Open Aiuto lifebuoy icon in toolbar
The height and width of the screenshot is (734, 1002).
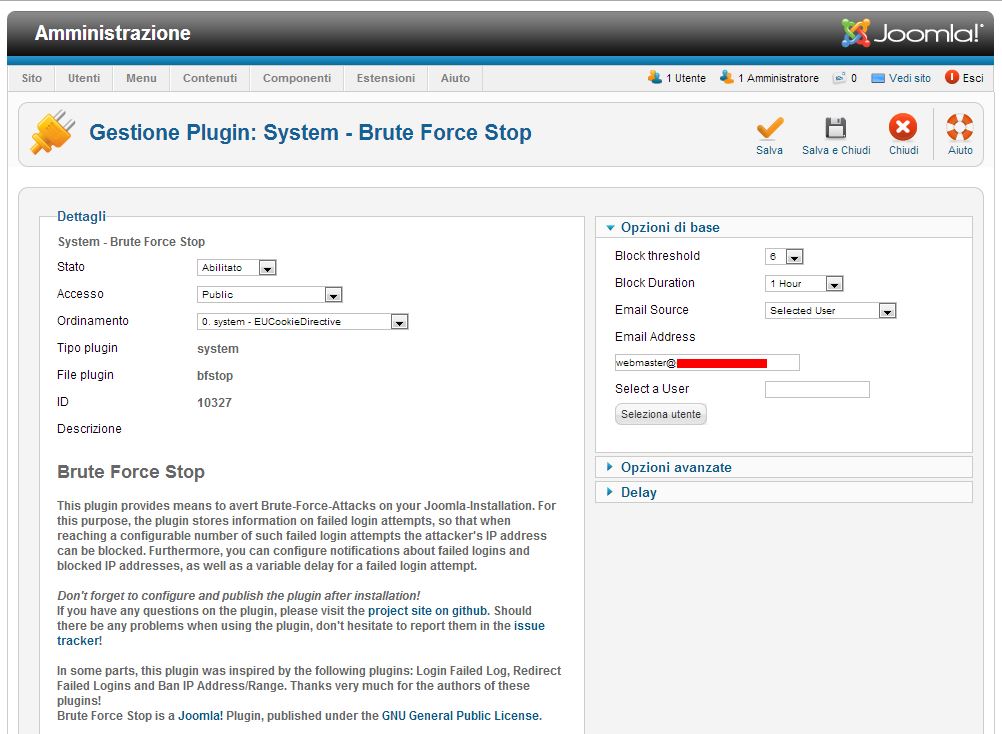pyautogui.click(x=960, y=127)
